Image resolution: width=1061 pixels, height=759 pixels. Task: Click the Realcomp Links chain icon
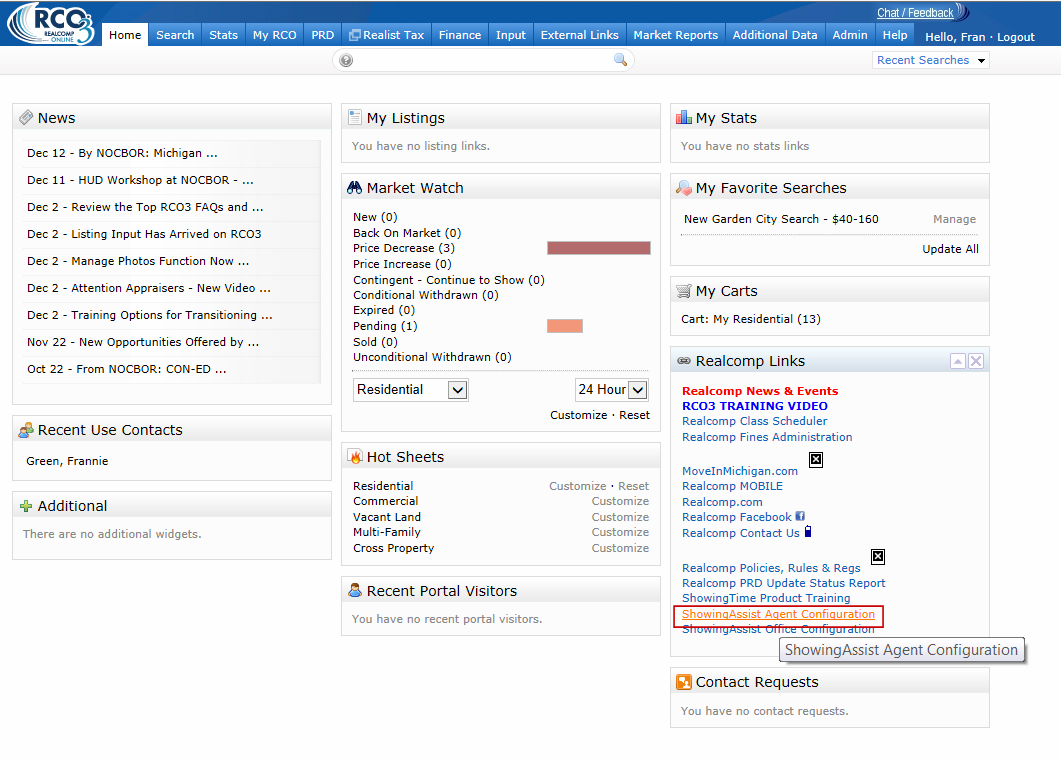(x=683, y=361)
